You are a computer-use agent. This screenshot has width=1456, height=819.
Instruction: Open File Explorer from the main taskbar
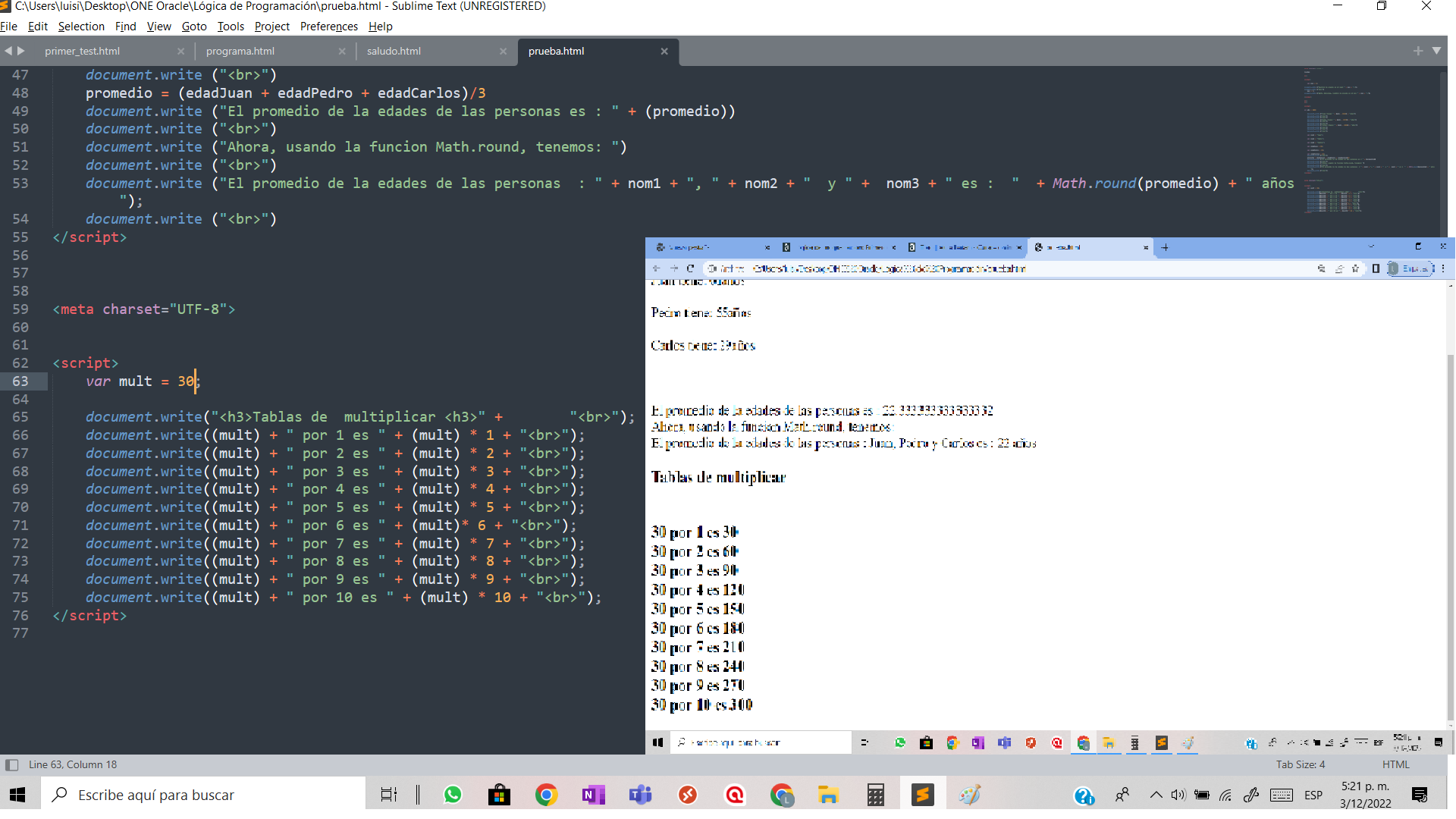tap(828, 795)
